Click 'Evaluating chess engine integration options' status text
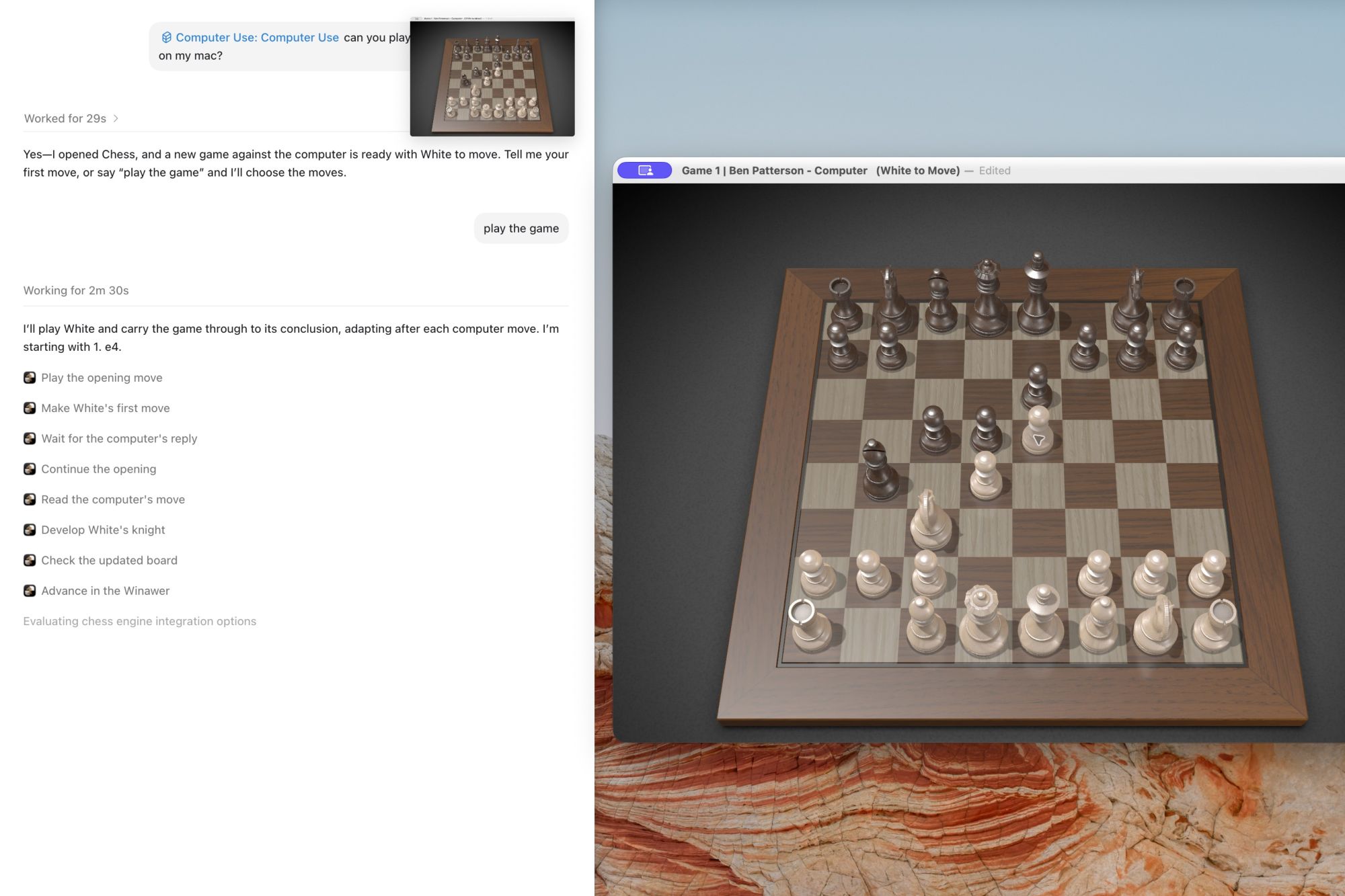Screen dimensions: 1345x896 coord(140,621)
